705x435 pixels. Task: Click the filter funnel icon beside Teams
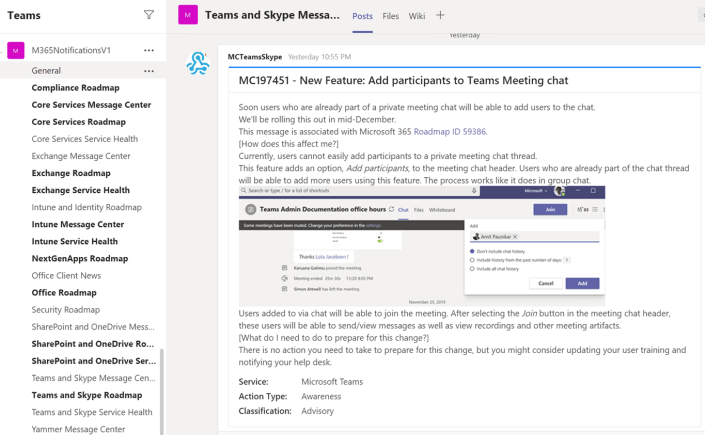[149, 15]
